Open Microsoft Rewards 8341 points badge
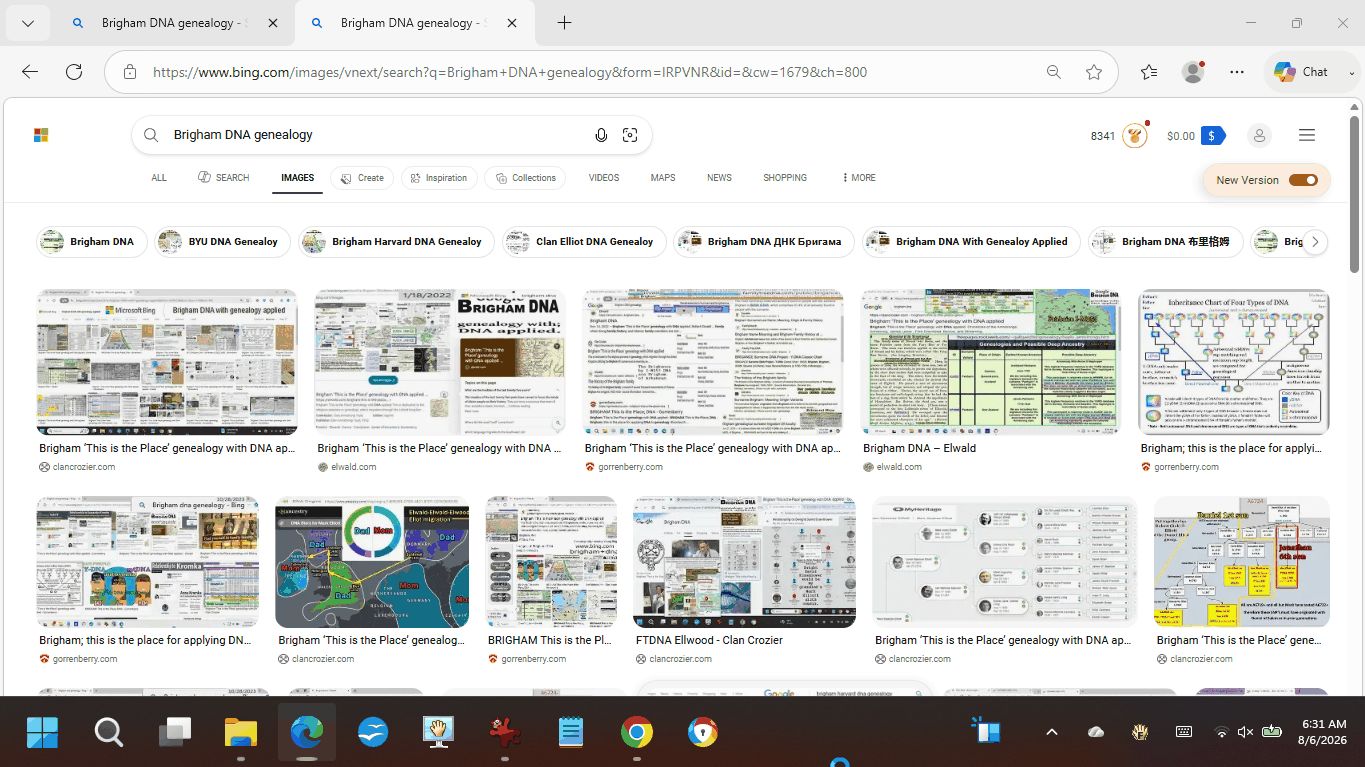1365x767 pixels. (1118, 136)
